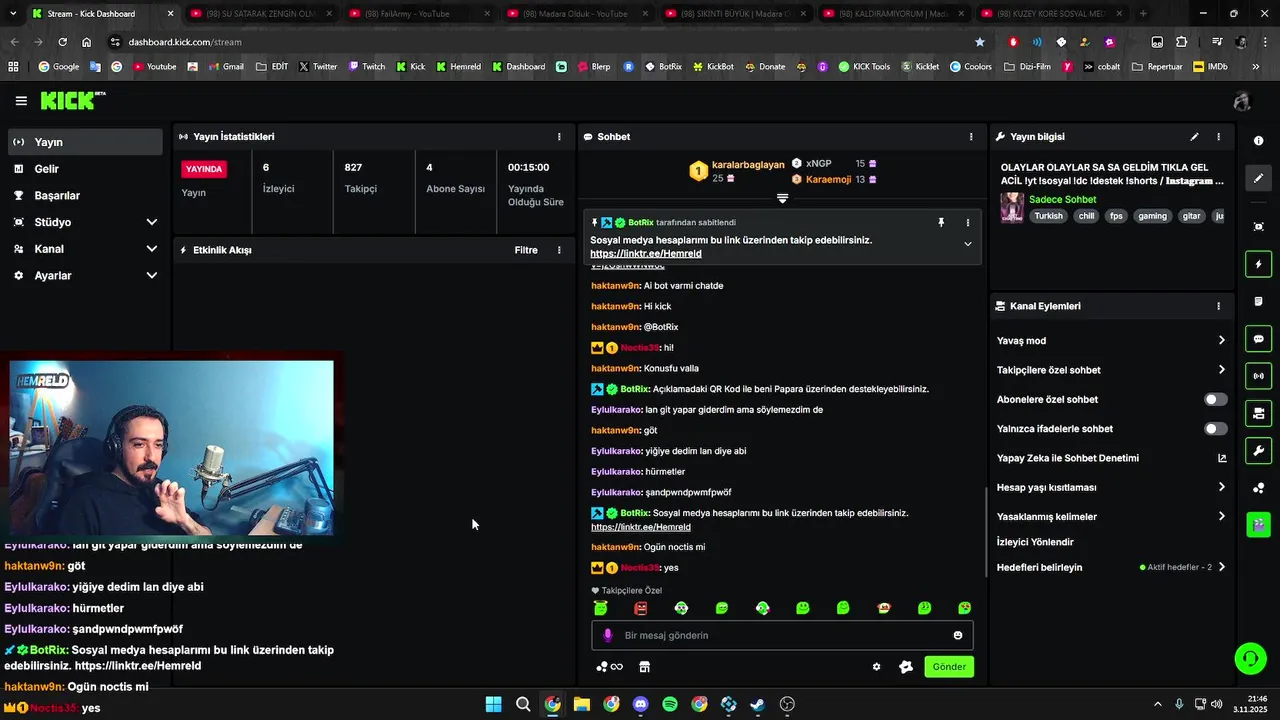Collapse the pinned message with its chevron

tap(967, 244)
